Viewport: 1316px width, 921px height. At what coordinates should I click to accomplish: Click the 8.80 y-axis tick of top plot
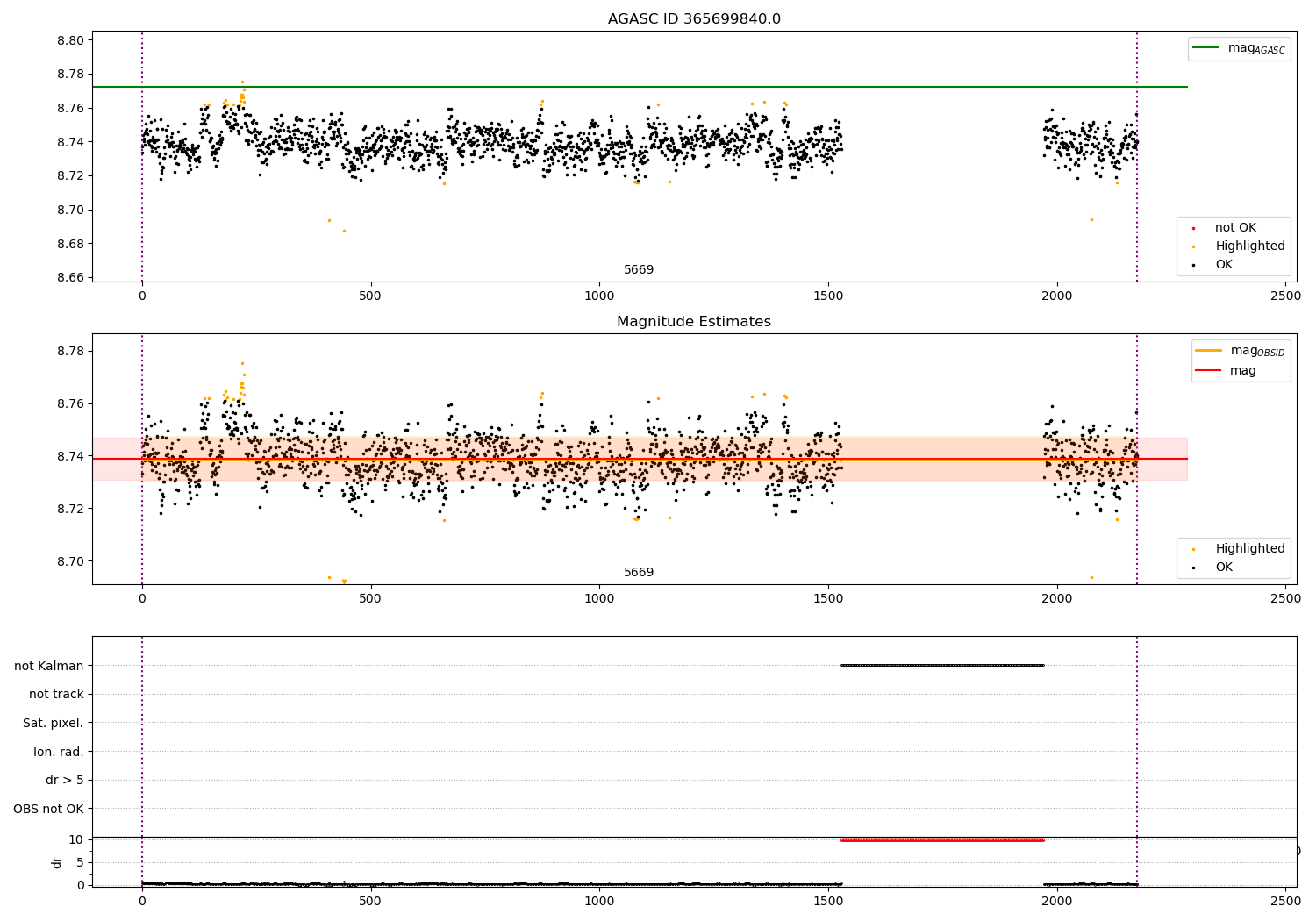[x=71, y=40]
